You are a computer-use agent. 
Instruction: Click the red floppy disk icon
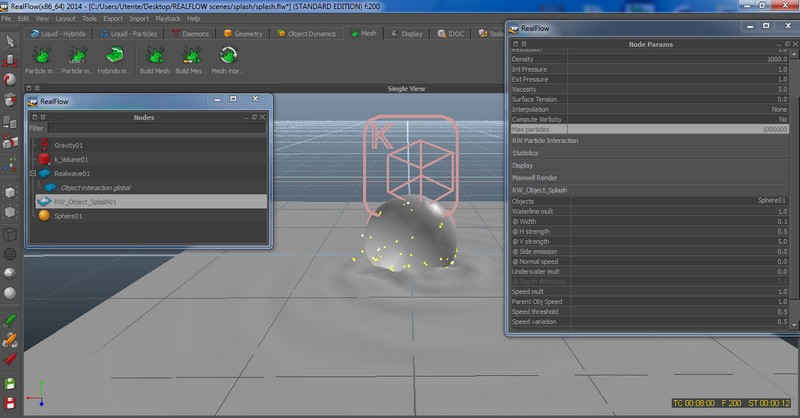coord(10,403)
